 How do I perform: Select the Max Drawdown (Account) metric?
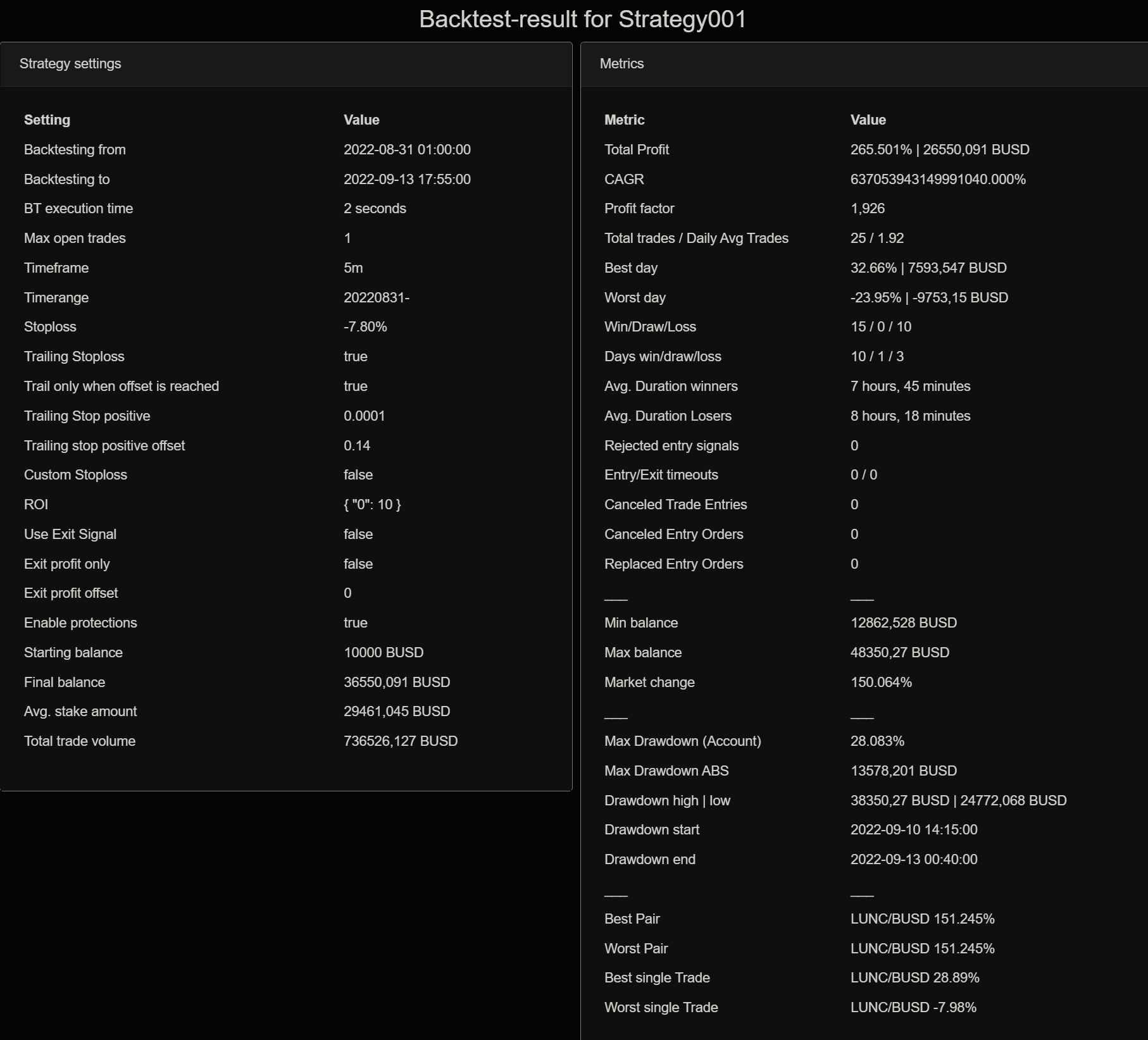683,741
